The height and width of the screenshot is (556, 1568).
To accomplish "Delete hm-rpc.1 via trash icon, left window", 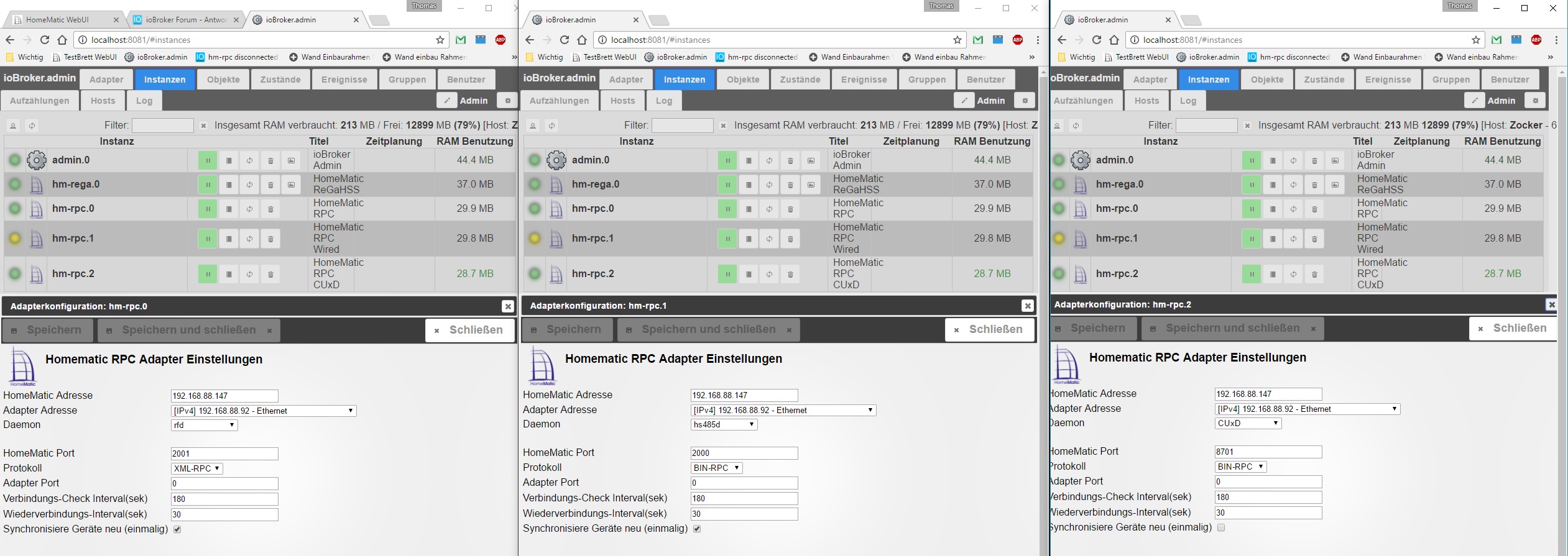I will (x=270, y=239).
